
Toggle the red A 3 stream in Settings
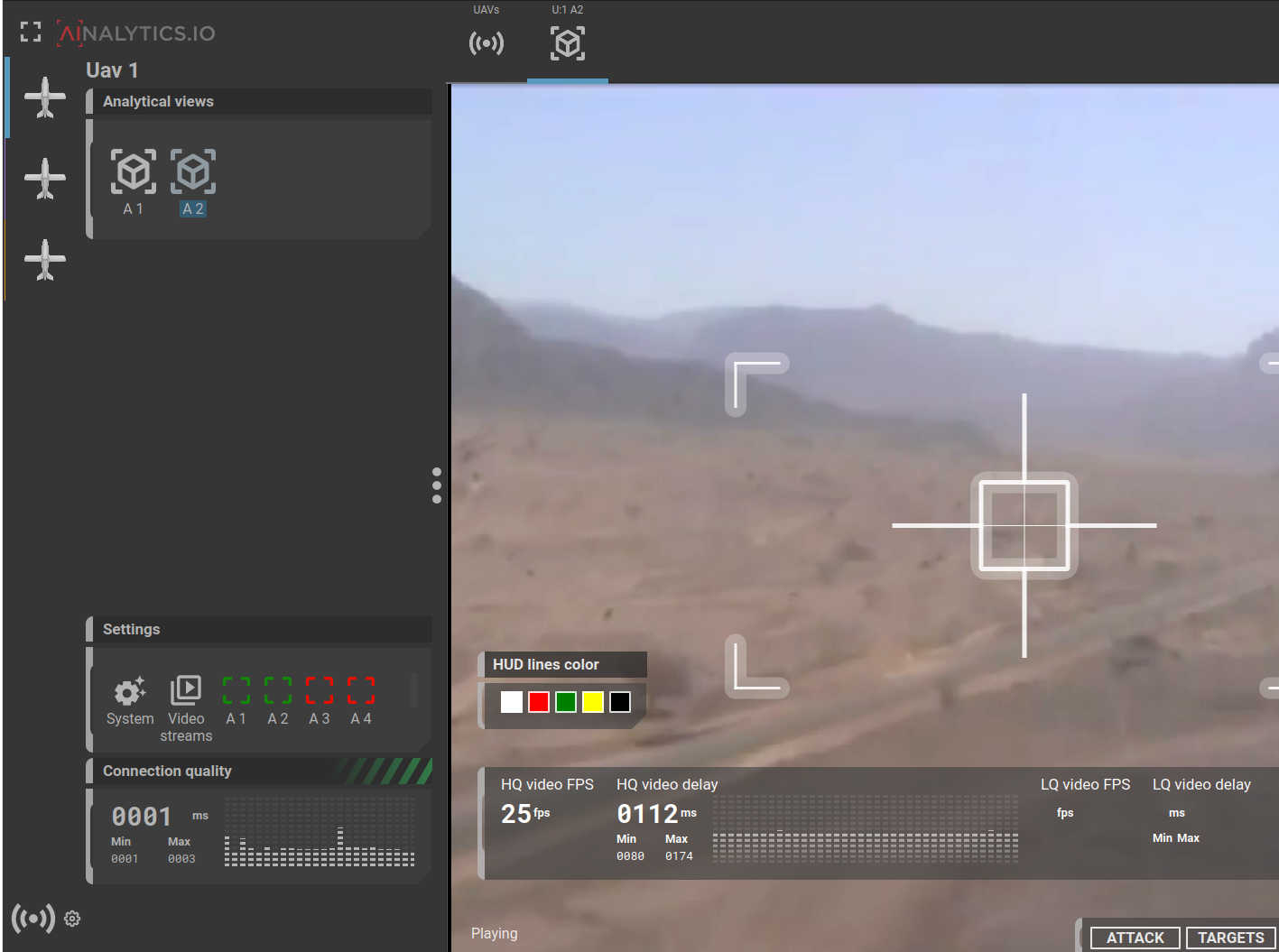tap(320, 691)
